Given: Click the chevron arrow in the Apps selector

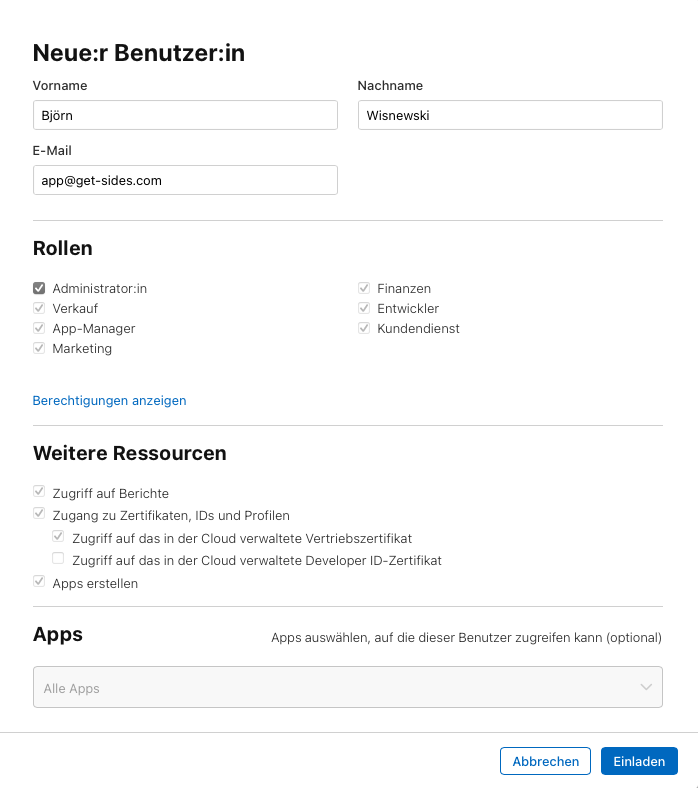Looking at the screenshot, I should tap(646, 687).
